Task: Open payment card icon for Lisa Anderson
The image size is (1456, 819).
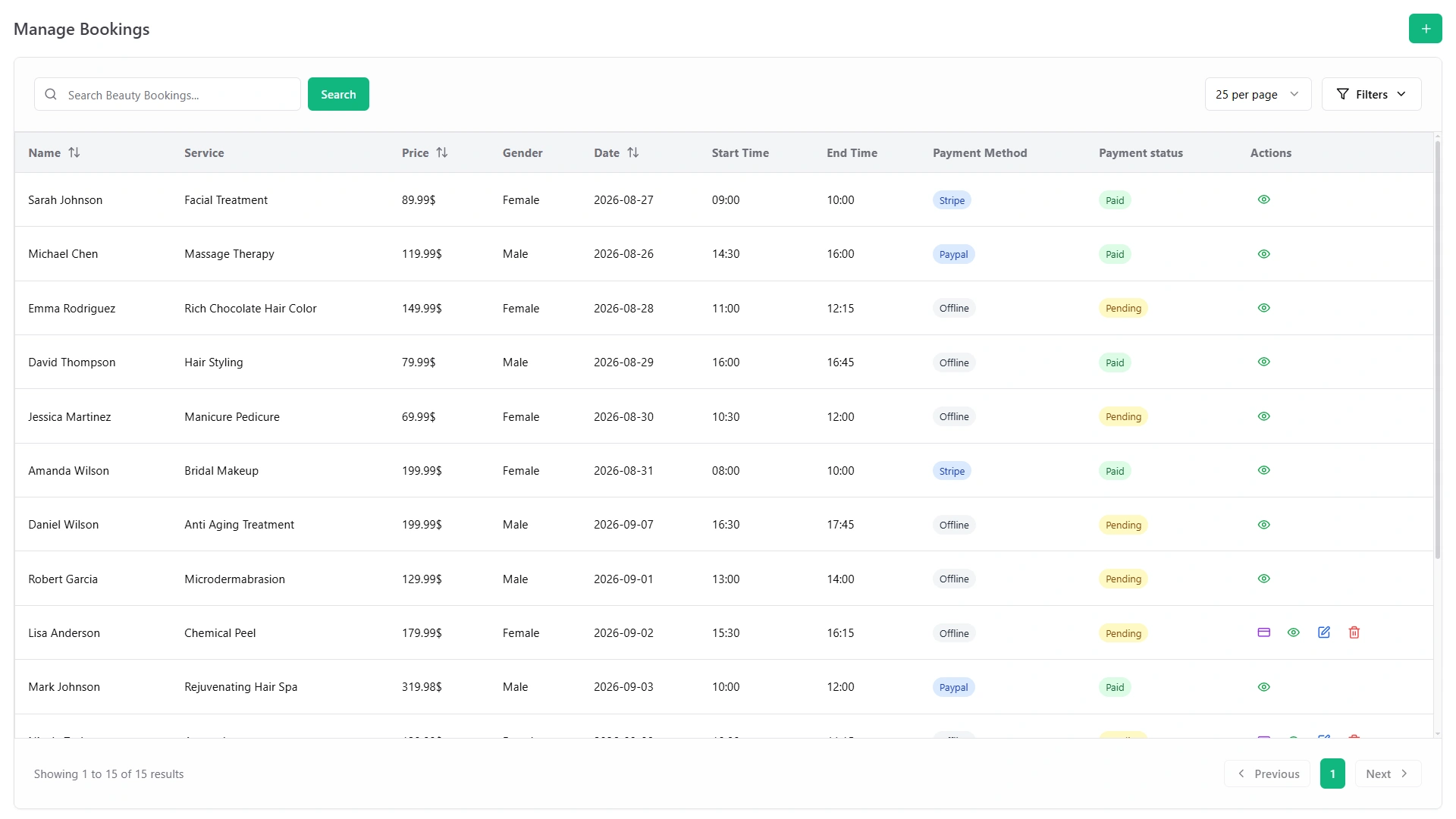Action: [1263, 632]
